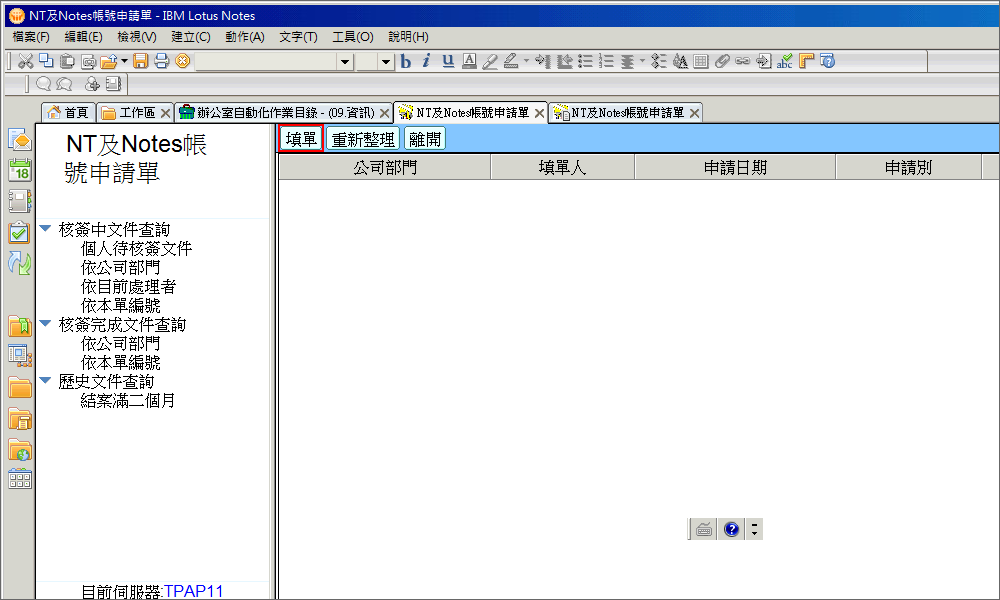
Task: Open the floating toolbar options arrow
Action: (754, 529)
